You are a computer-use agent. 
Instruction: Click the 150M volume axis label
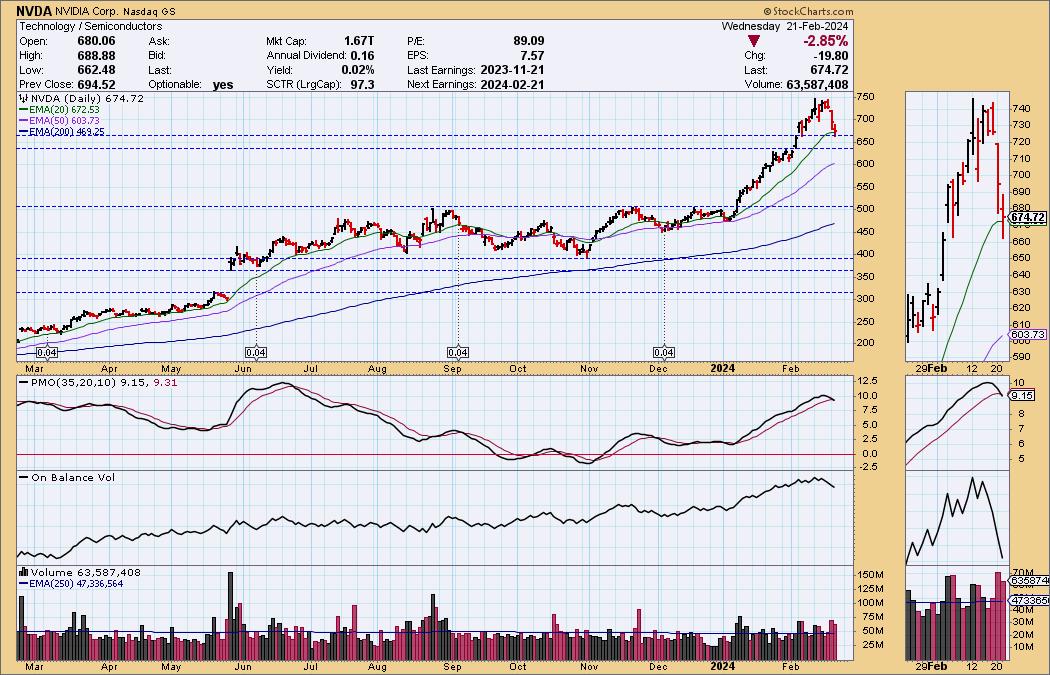870,575
